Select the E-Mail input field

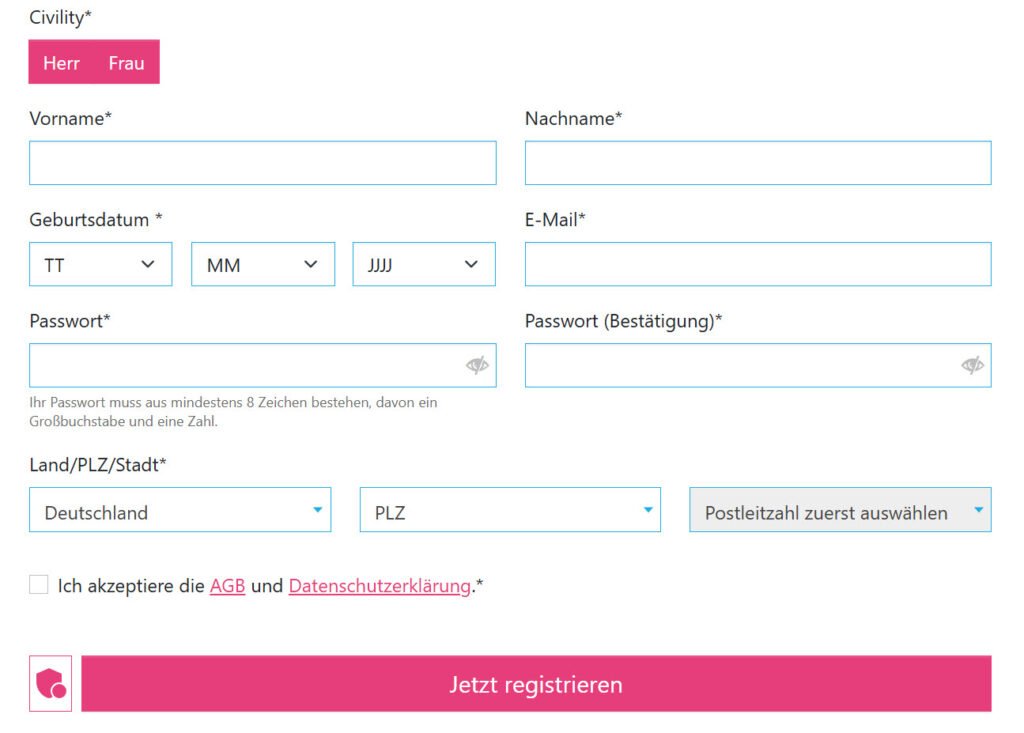(x=757, y=264)
